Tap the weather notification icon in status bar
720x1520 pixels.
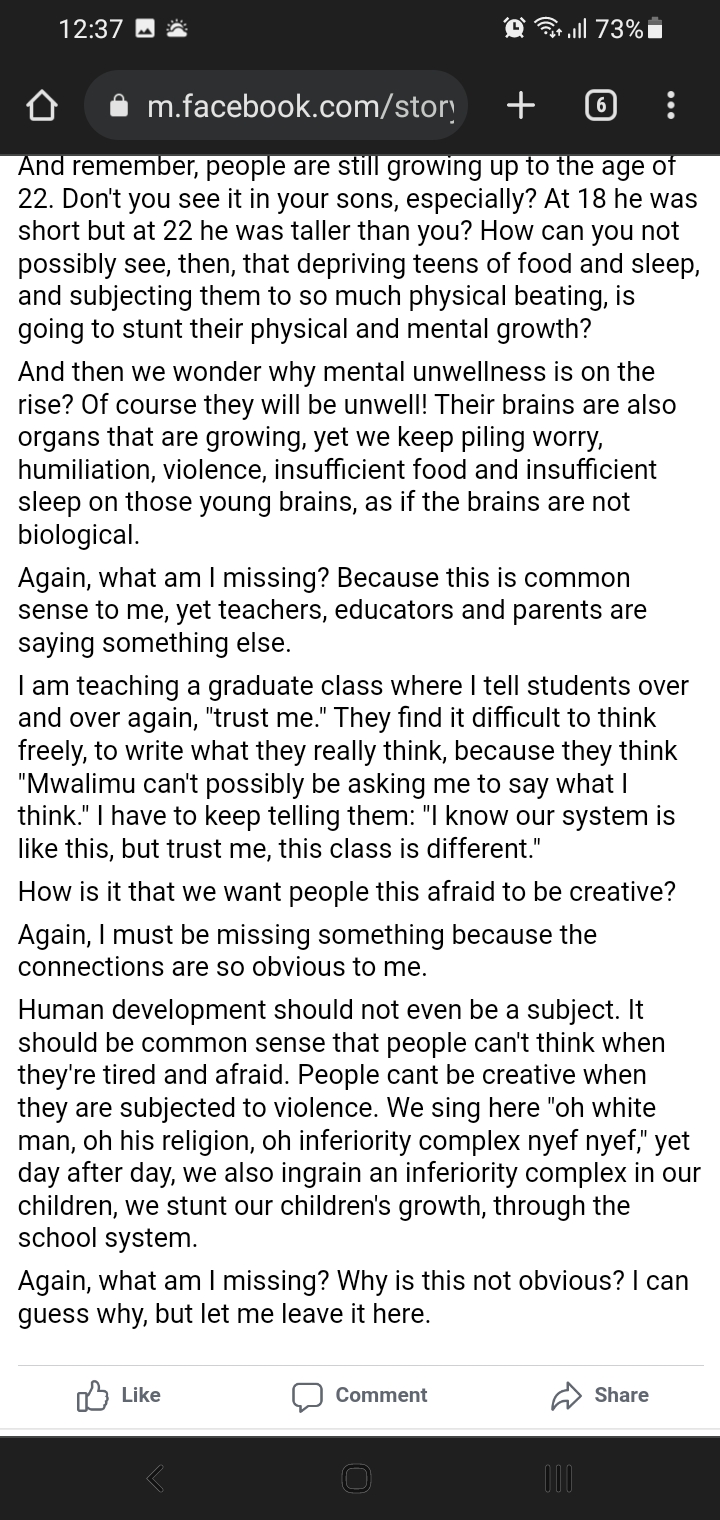click(178, 30)
